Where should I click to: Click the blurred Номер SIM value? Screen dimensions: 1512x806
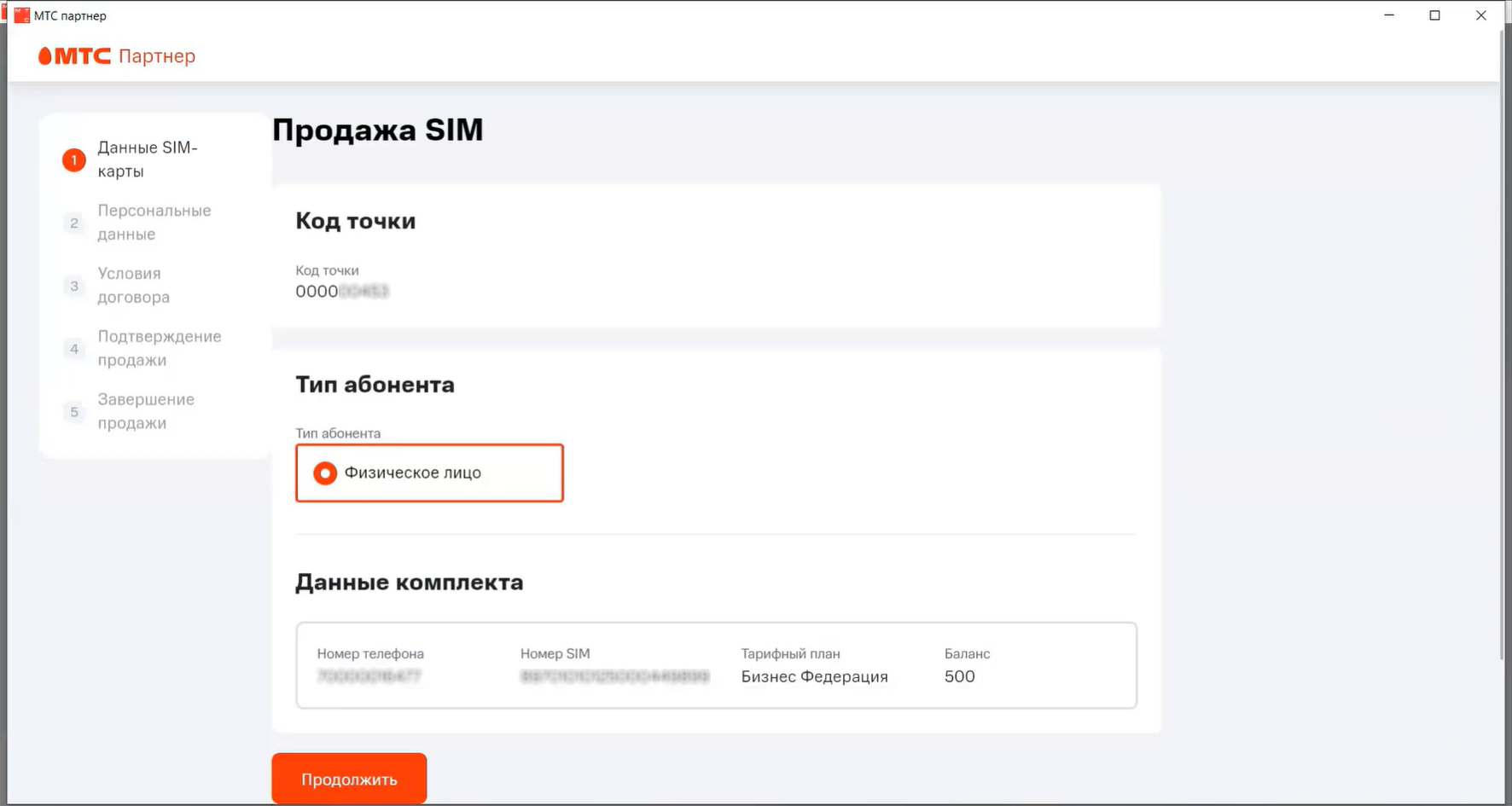tap(615, 677)
